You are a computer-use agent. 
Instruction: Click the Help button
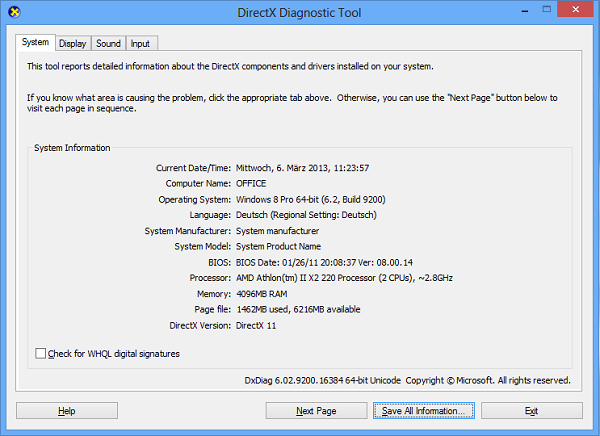(67, 411)
